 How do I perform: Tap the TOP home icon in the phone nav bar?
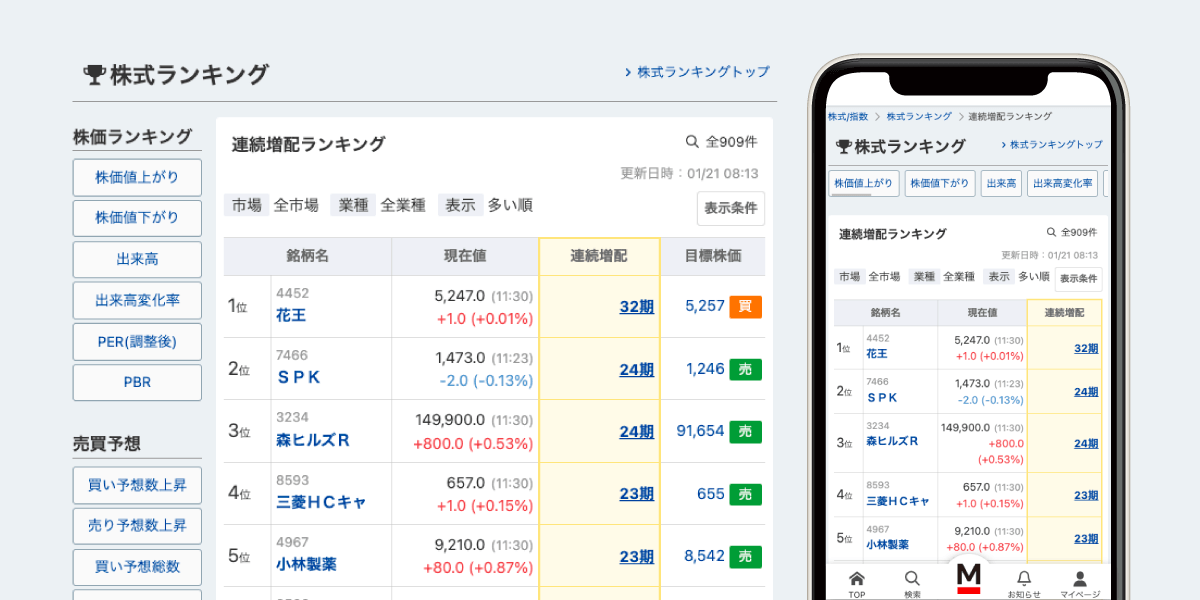click(x=856, y=578)
